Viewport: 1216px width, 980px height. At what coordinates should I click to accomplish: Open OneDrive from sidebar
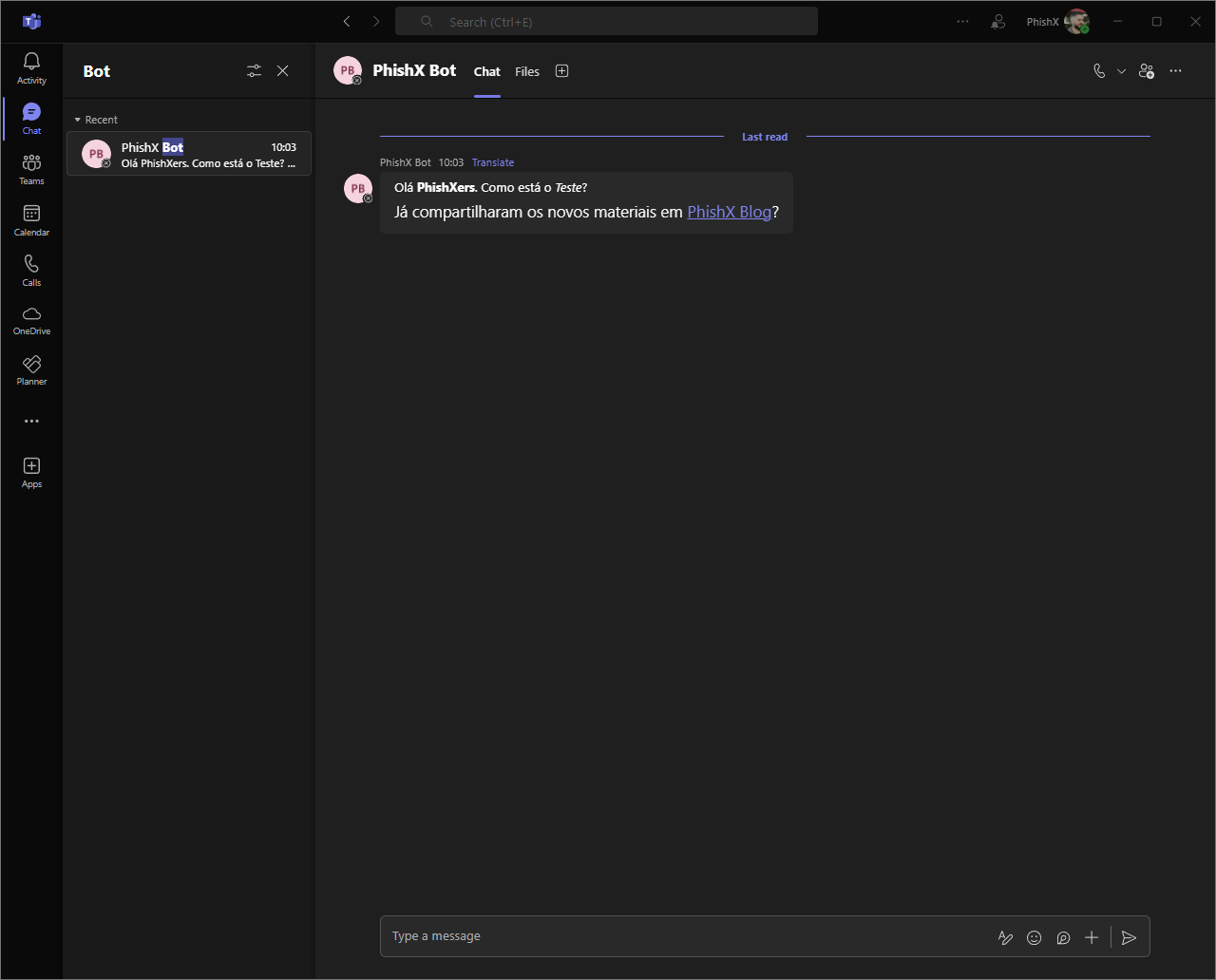[31, 321]
